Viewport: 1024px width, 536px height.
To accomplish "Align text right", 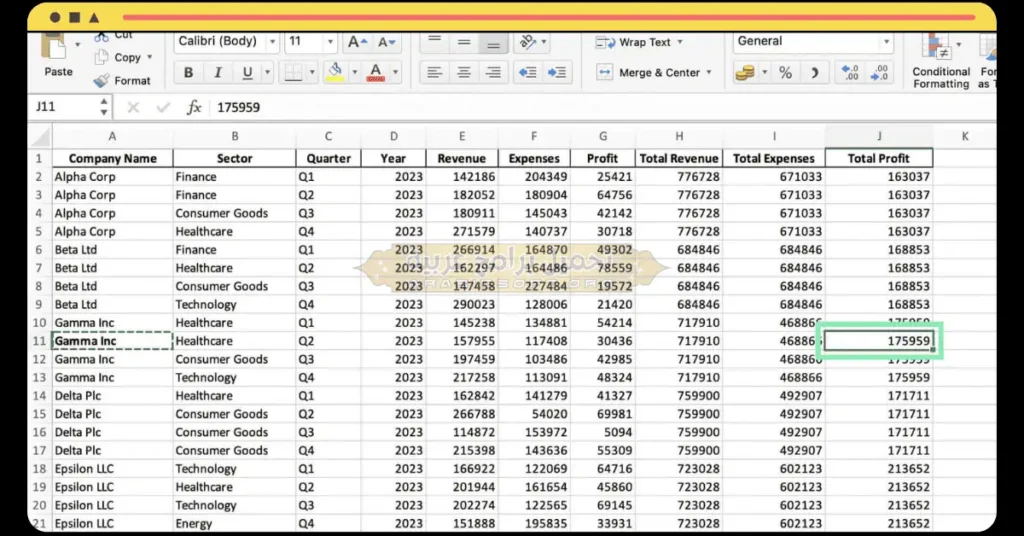I will coord(493,72).
